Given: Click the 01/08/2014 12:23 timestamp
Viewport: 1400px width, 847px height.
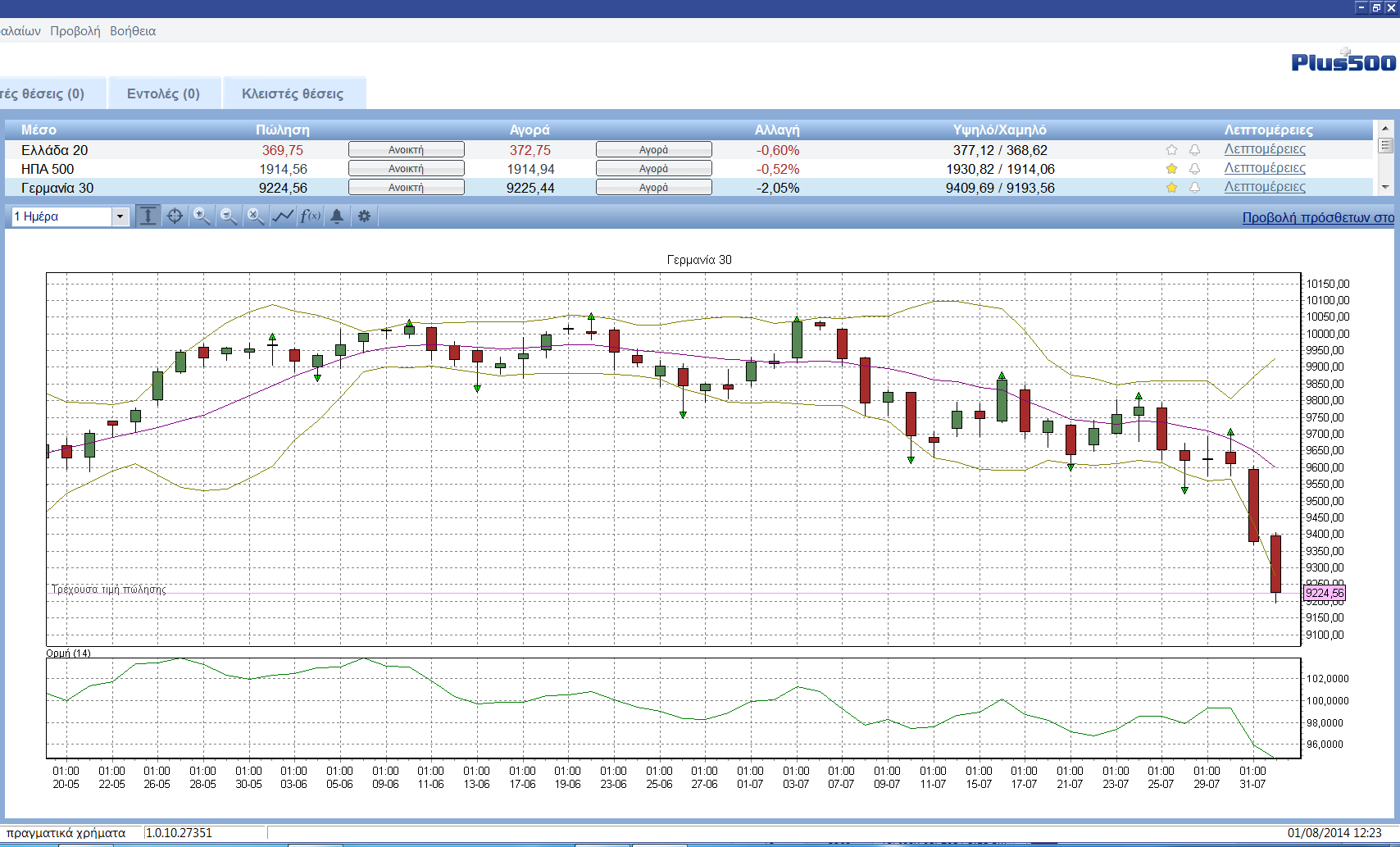Looking at the screenshot, I should tap(1334, 833).
